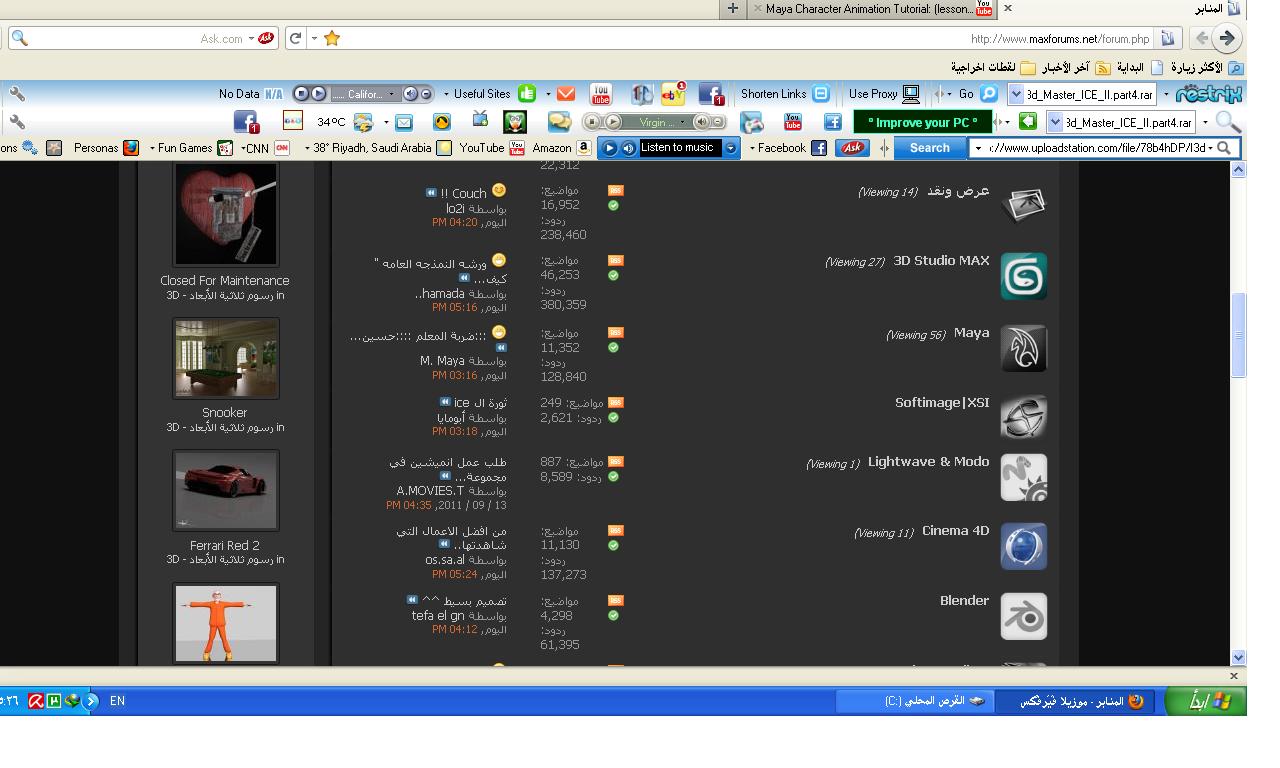Open the Softimage|XSI forum link
The image size is (1280, 768).
[x=942, y=403]
